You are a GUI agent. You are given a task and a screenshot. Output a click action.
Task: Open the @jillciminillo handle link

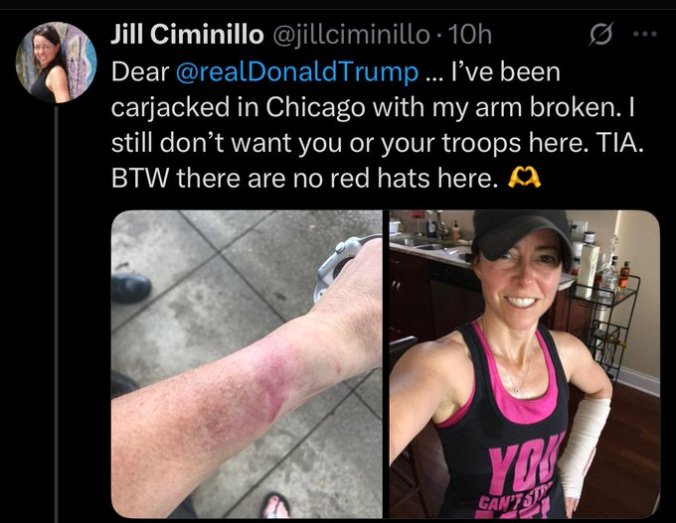point(349,35)
